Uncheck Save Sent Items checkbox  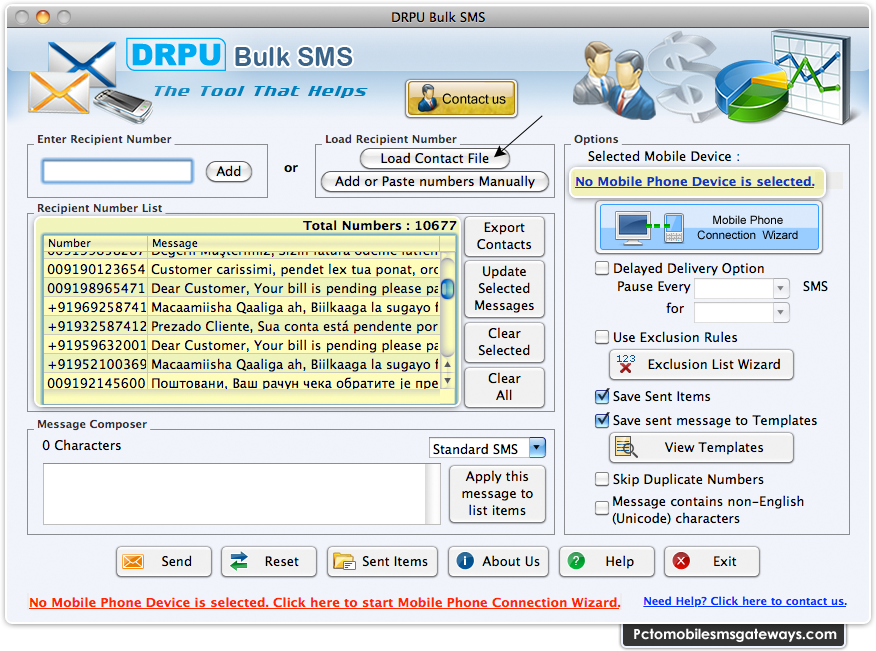tap(602, 396)
